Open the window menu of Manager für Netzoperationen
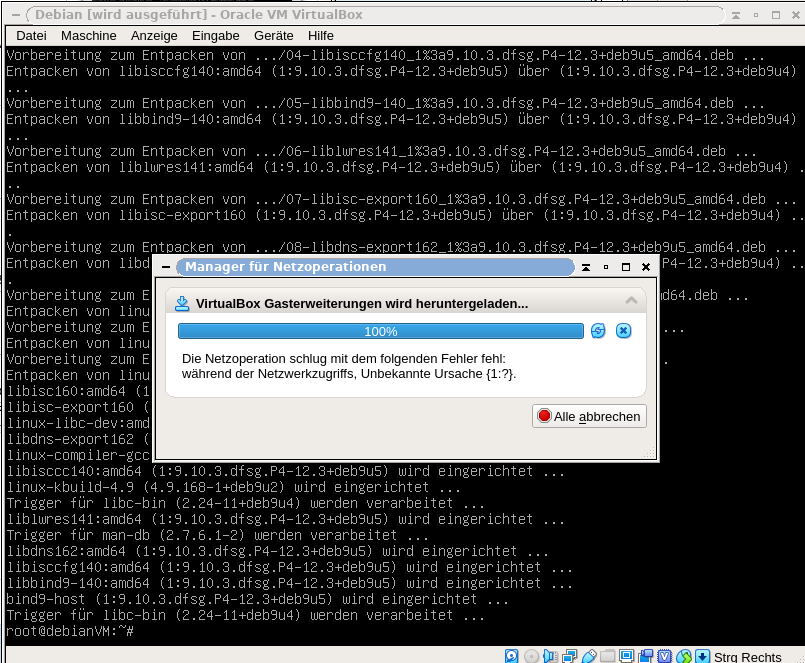The image size is (805, 663). (x=165, y=267)
